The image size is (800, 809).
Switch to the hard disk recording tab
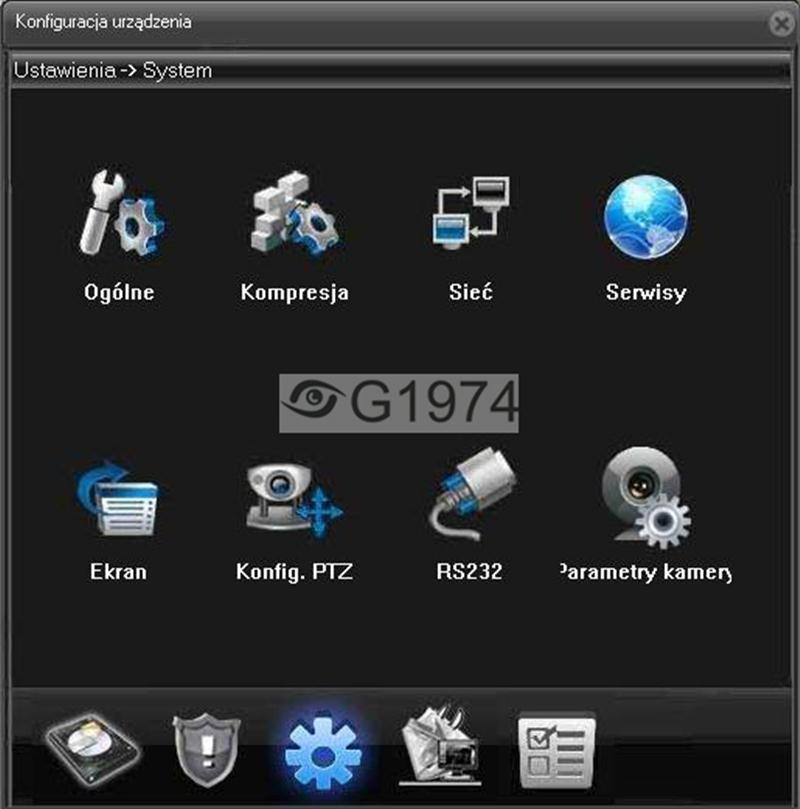point(92,750)
